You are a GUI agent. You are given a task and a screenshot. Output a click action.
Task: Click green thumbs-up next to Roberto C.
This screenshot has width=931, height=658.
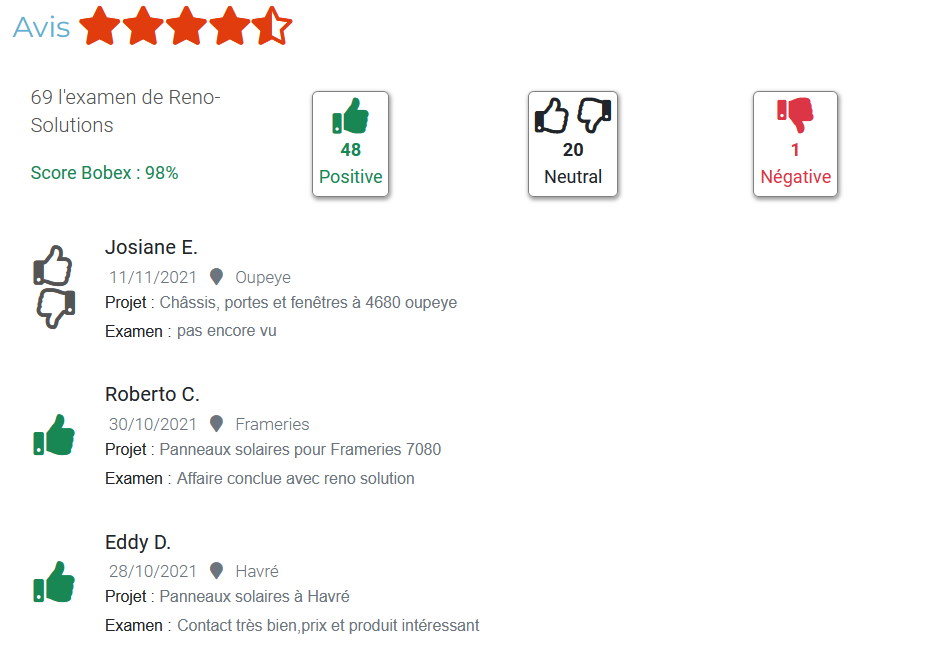54,435
